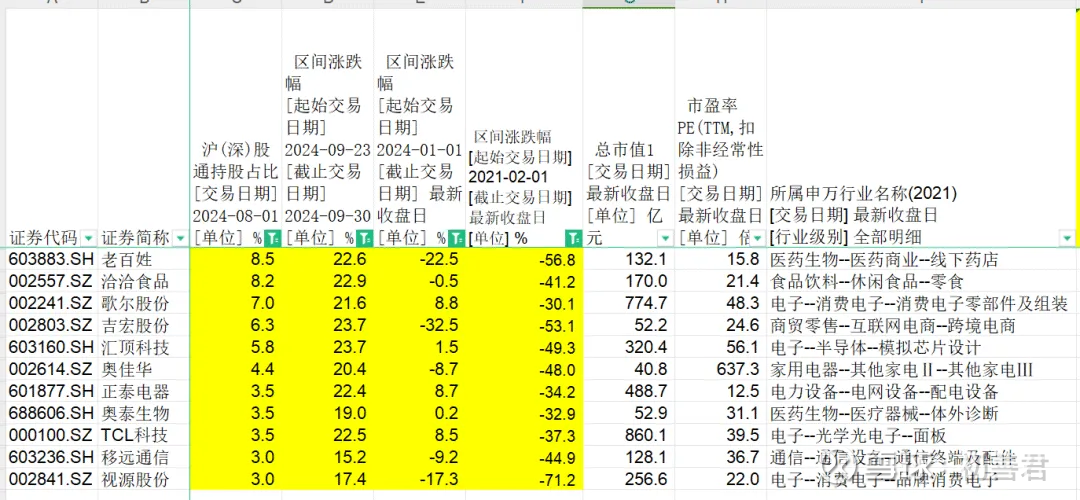The width and height of the screenshot is (1080, 500).
Task: Open filter dropdown for 2021-02-01 区间涨跌幅 column
Action: (574, 239)
